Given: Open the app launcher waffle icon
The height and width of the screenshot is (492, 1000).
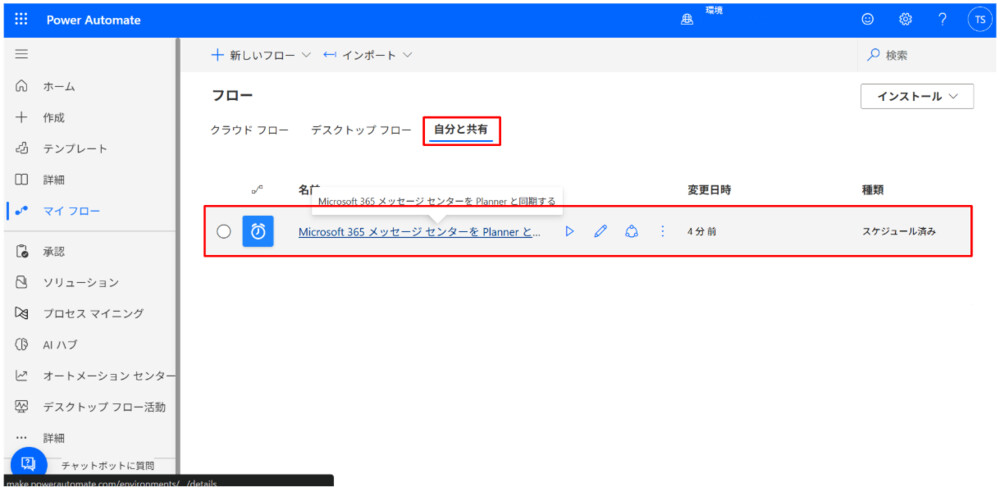Looking at the screenshot, I should pyautogui.click(x=21, y=20).
